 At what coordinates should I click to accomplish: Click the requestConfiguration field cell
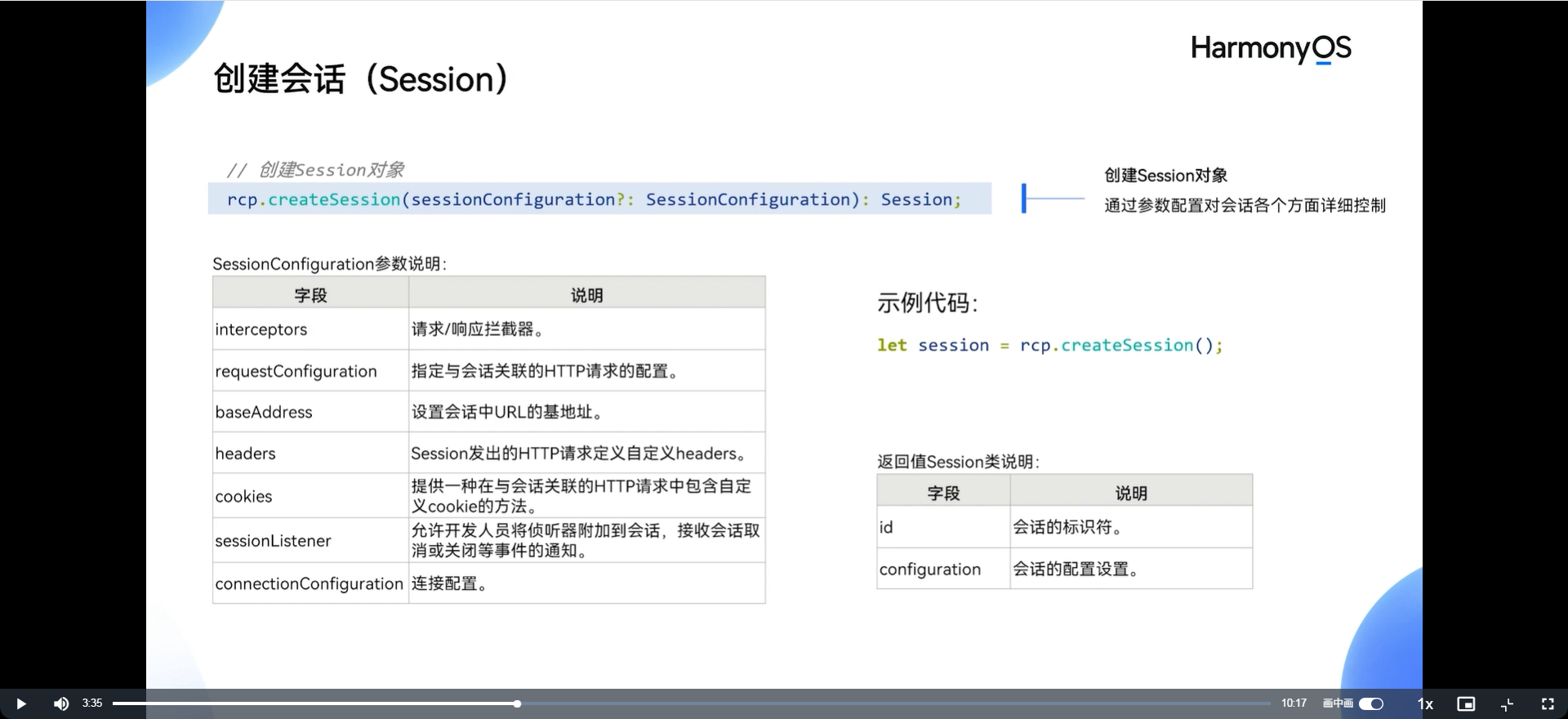click(310, 371)
